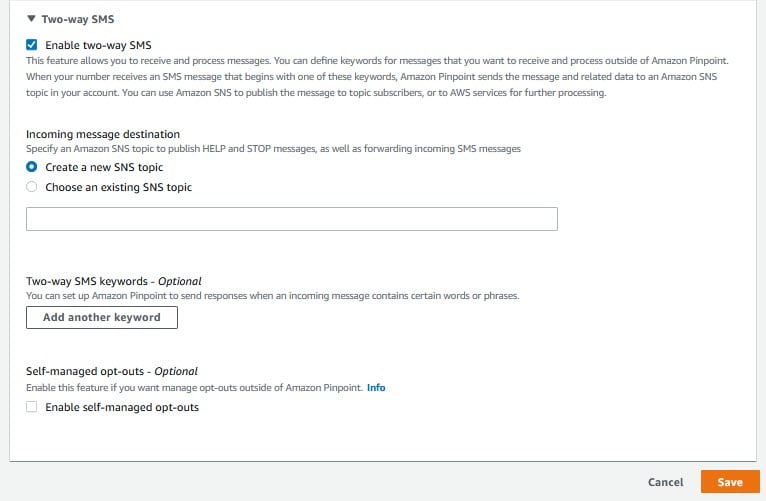Click the Two-way SMS keywords heading

pyautogui.click(x=114, y=281)
